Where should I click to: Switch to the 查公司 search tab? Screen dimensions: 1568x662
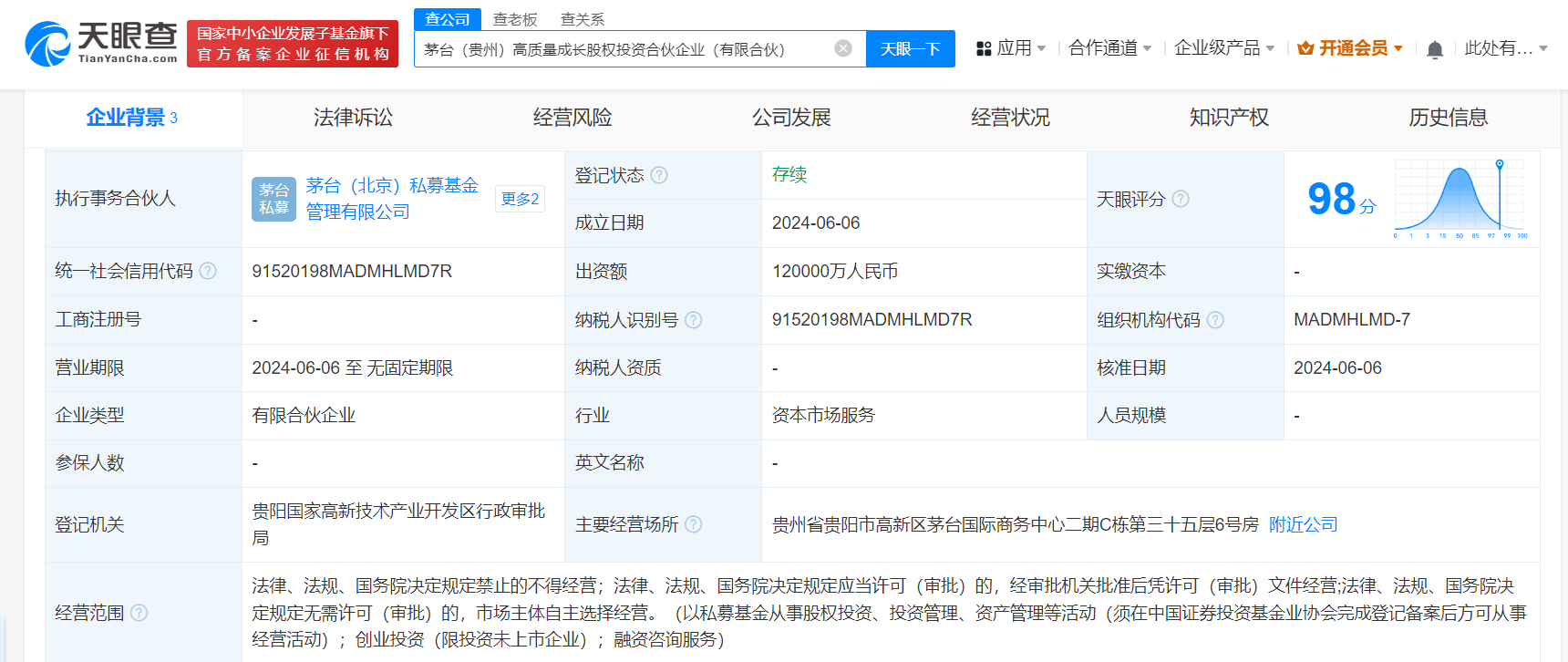click(x=448, y=19)
